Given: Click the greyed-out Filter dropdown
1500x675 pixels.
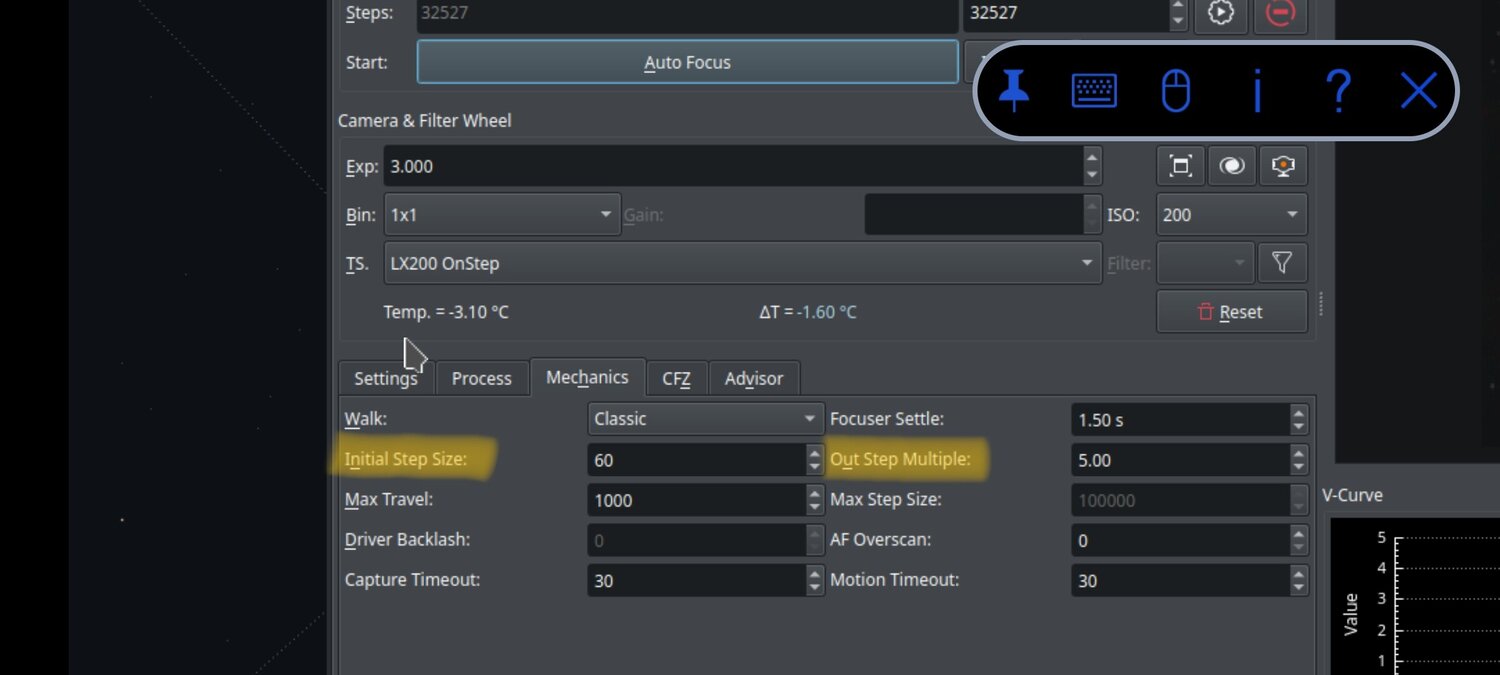Looking at the screenshot, I should pyautogui.click(x=1205, y=263).
